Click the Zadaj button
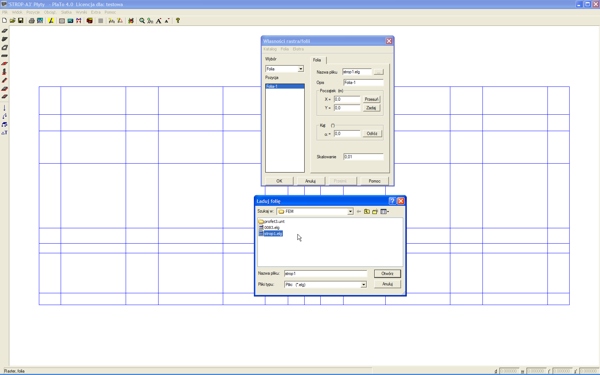This screenshot has height=375, width=600. 372,108
